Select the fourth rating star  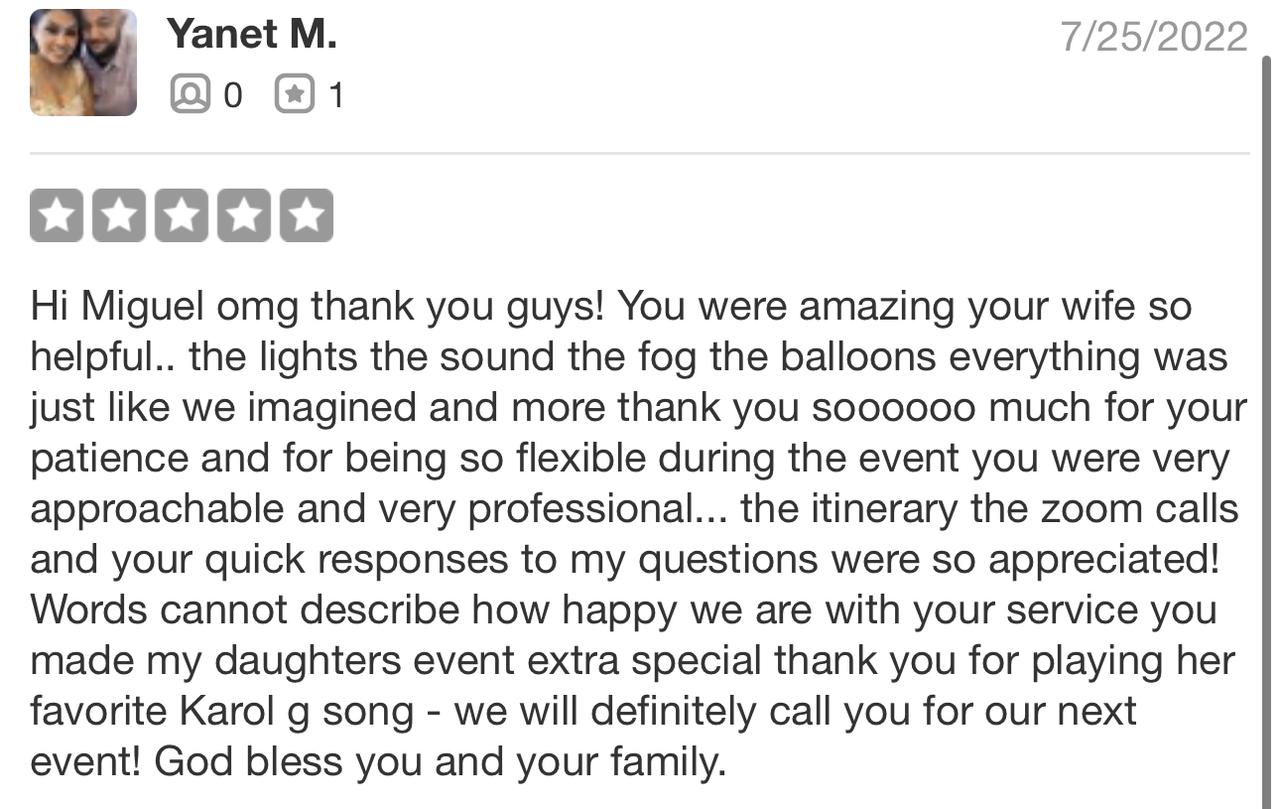coord(244,216)
